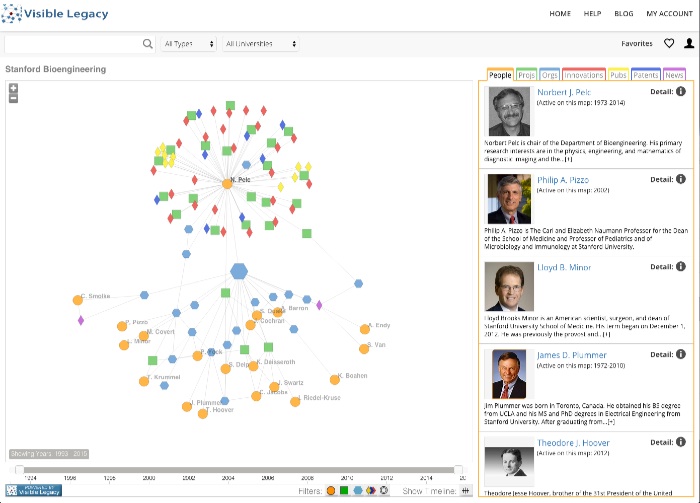The width and height of the screenshot is (700, 503).
Task: Open the user account profile icon
Action: [x=688, y=44]
